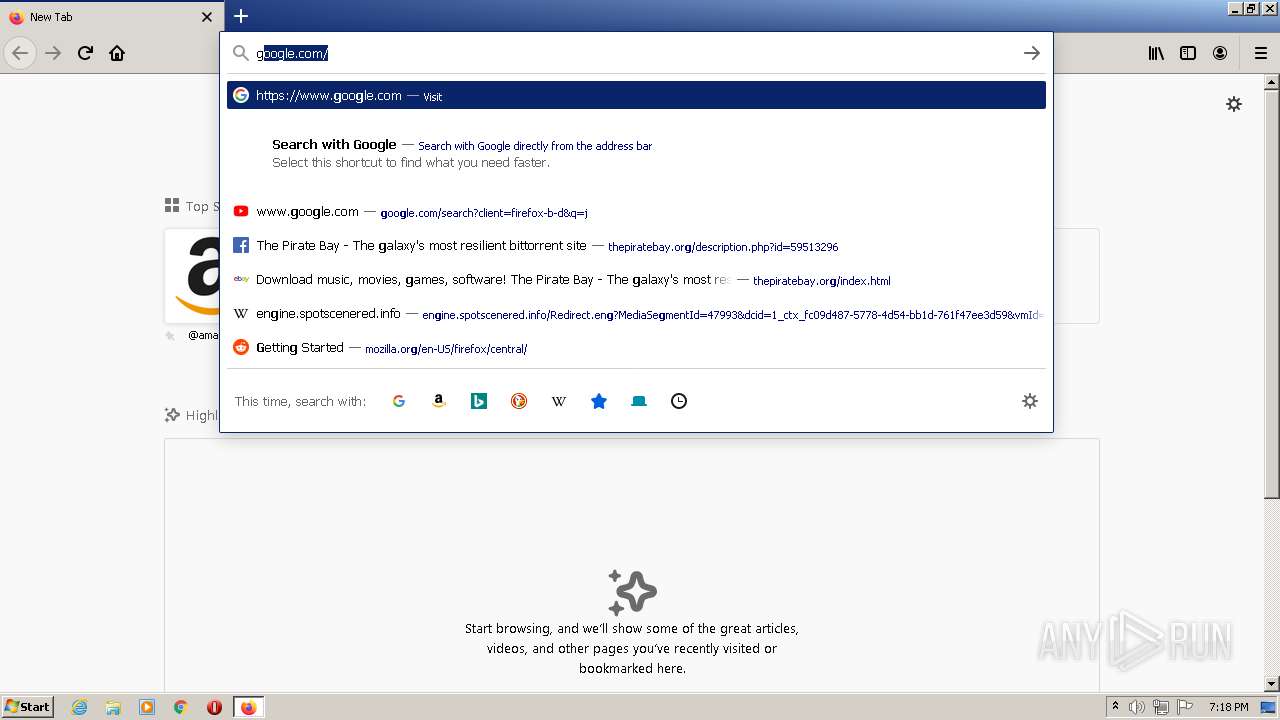Image resolution: width=1280 pixels, height=720 pixels.
Task: Open the Firefox Account icon
Action: click(1220, 53)
